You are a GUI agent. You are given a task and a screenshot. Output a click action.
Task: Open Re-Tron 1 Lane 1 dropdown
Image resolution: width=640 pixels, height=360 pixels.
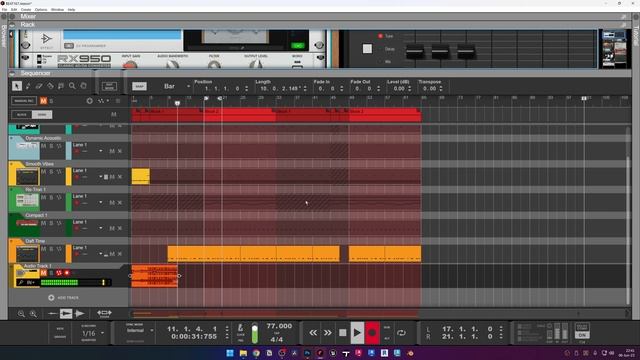click(101, 202)
